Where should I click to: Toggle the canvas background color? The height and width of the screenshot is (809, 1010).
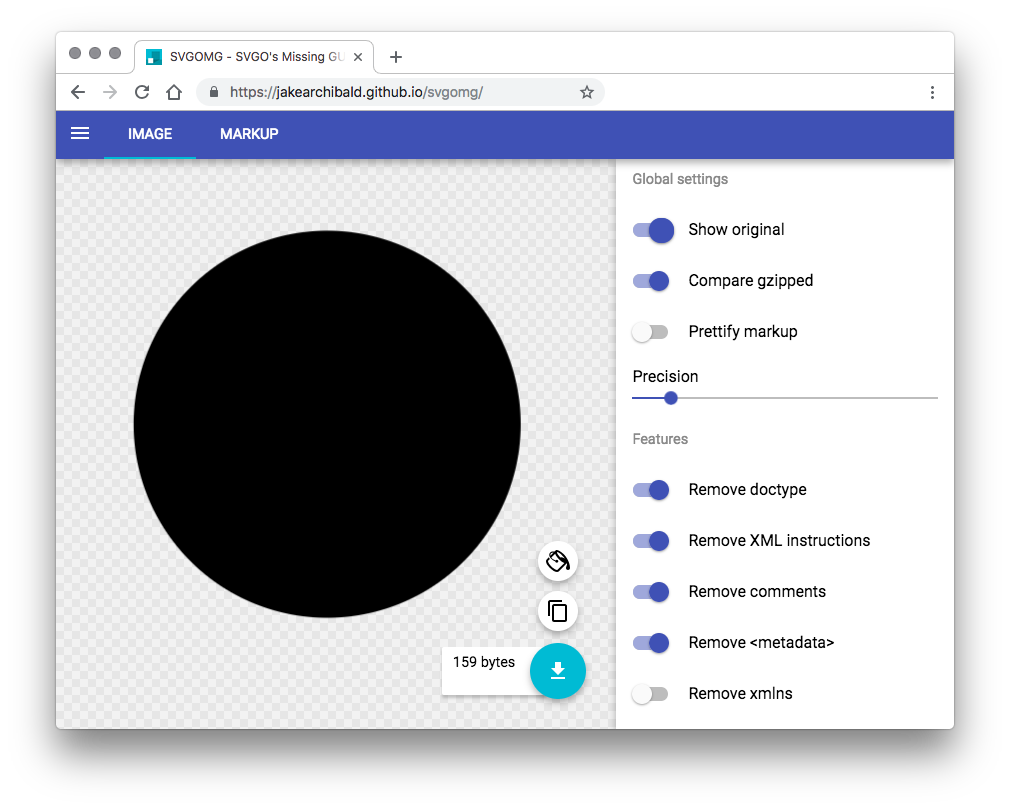click(557, 561)
